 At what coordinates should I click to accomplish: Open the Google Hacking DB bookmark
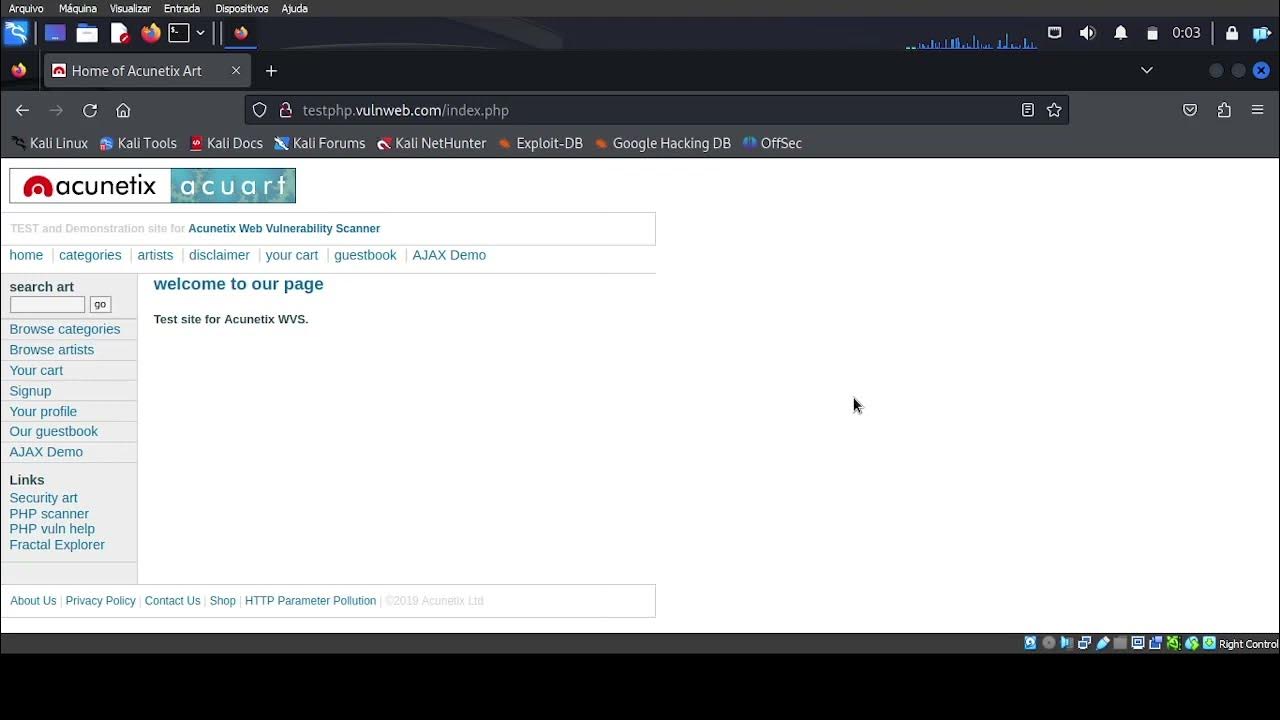coord(662,143)
